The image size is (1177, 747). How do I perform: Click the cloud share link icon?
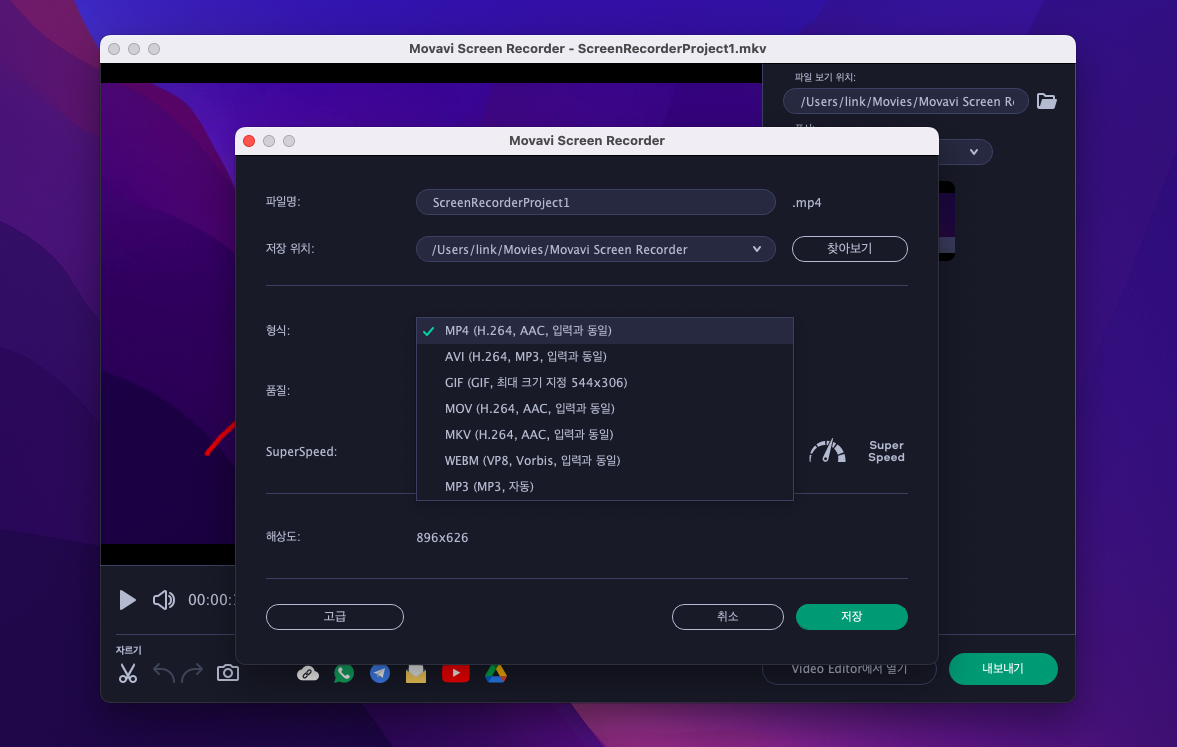click(x=308, y=673)
